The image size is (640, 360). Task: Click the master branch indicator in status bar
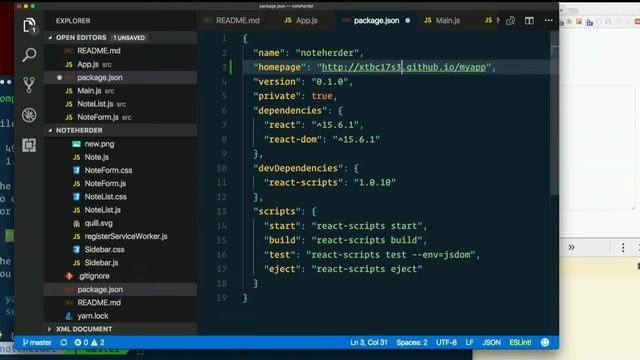click(37, 342)
